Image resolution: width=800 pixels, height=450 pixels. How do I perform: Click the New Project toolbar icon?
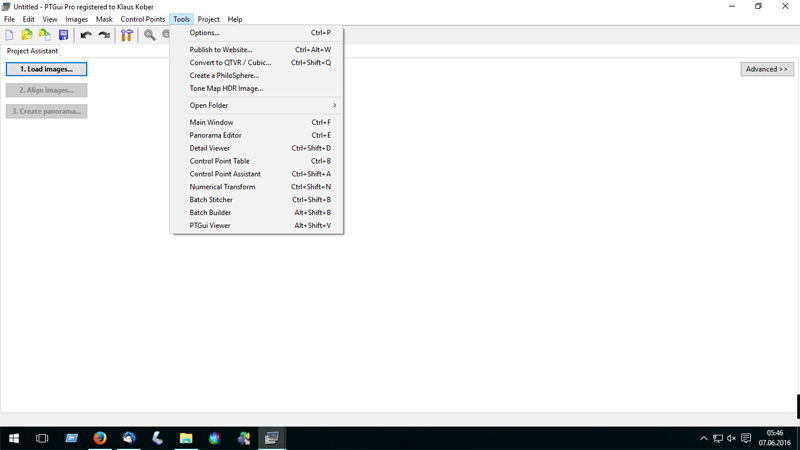[10, 35]
